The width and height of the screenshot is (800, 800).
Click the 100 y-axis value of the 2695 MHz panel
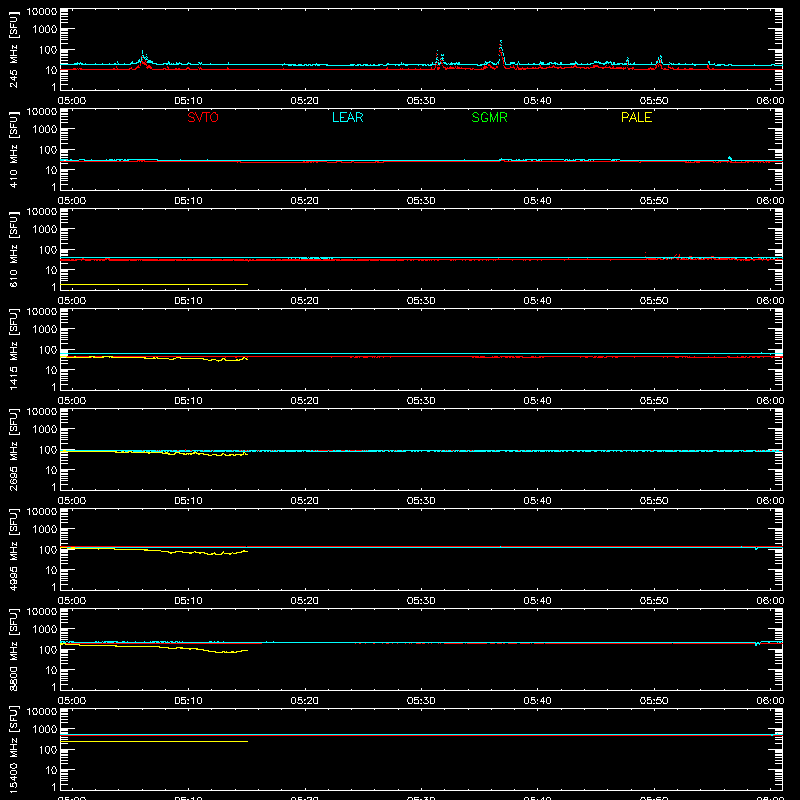(48, 450)
